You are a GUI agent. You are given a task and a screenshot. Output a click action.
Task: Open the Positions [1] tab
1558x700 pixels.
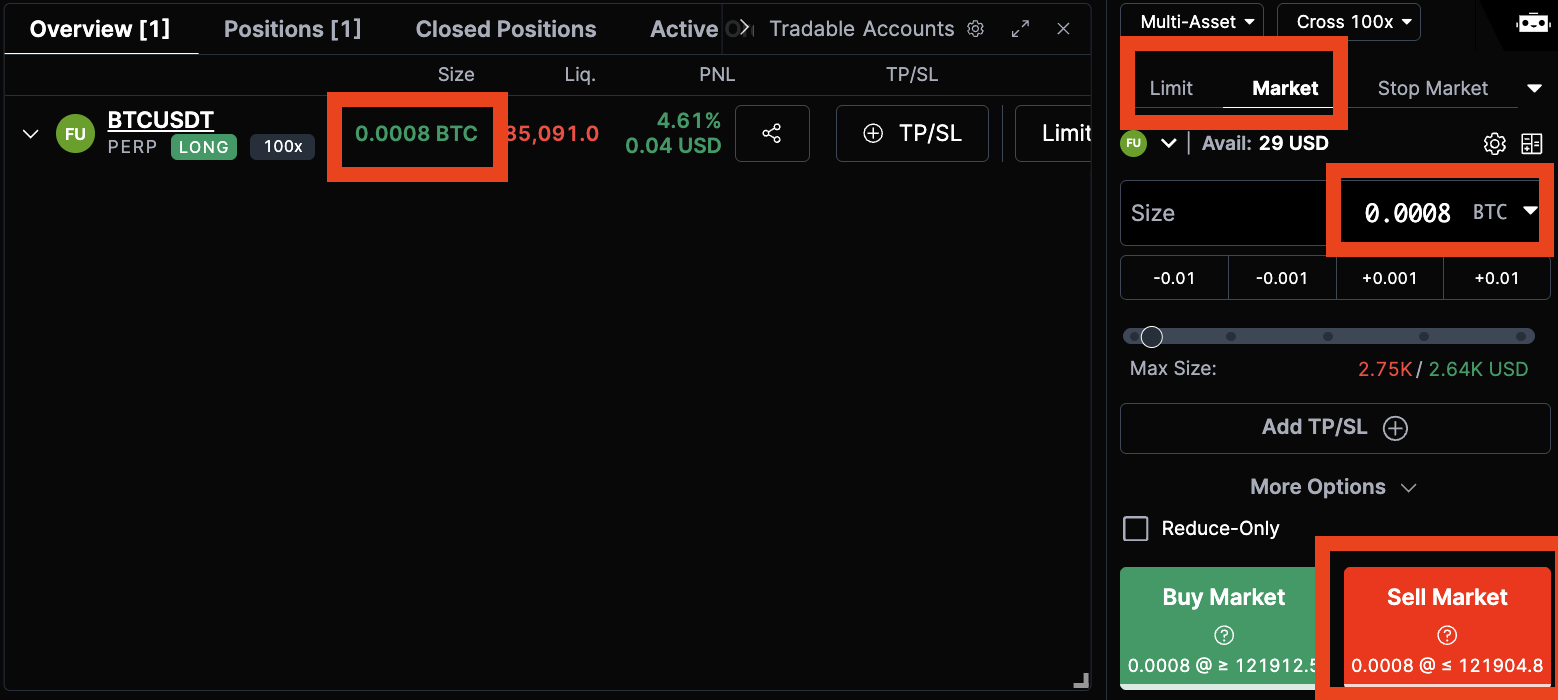tap(292, 29)
